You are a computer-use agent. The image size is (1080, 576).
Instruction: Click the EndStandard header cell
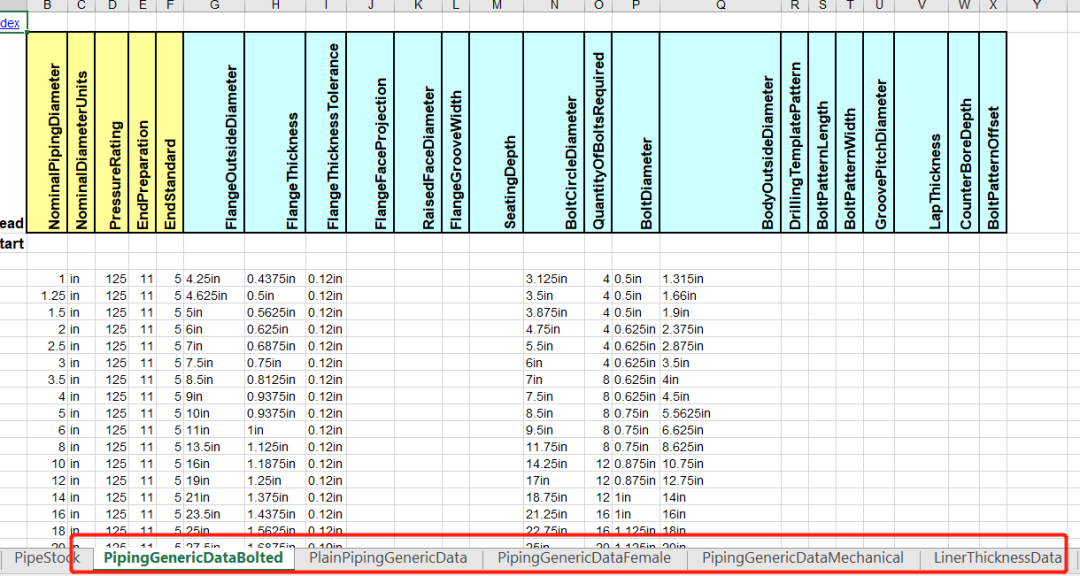pos(169,132)
